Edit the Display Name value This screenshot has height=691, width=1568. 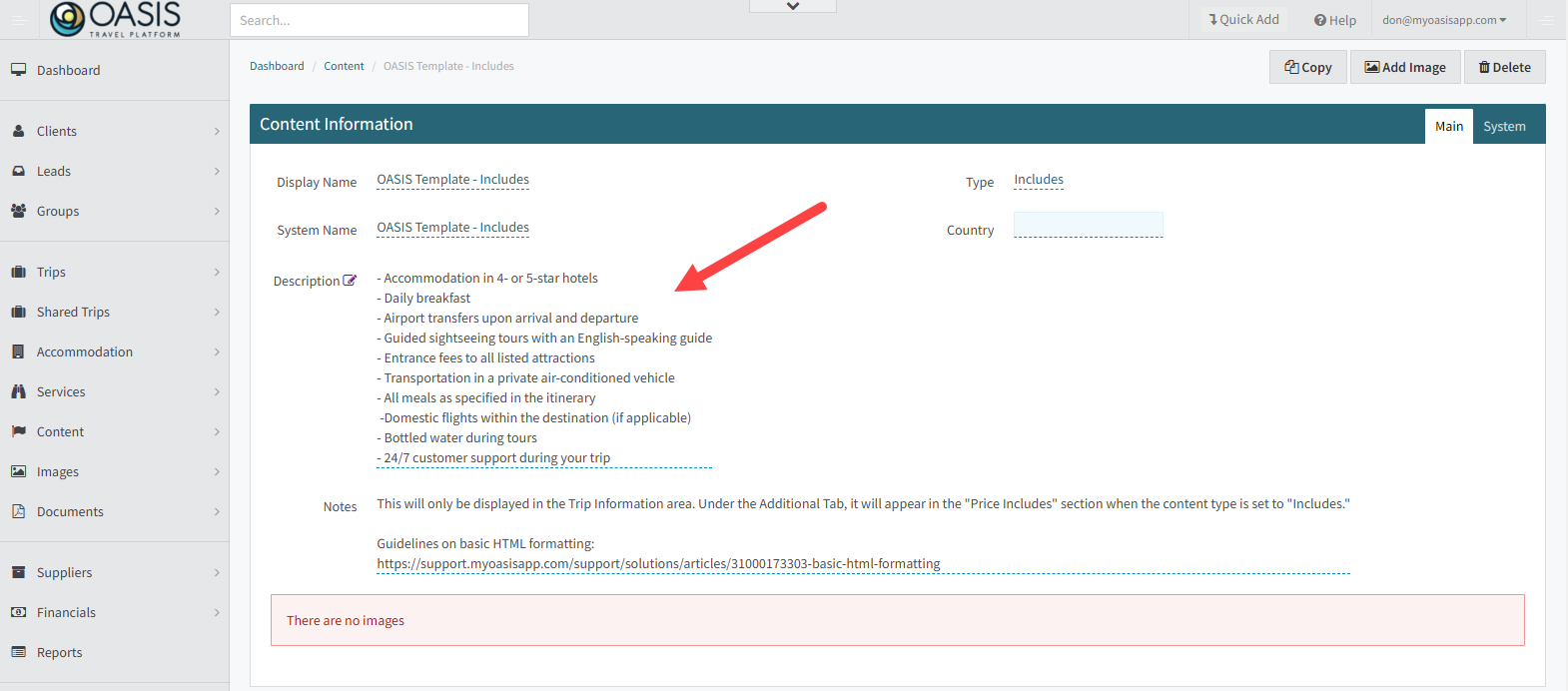click(452, 180)
